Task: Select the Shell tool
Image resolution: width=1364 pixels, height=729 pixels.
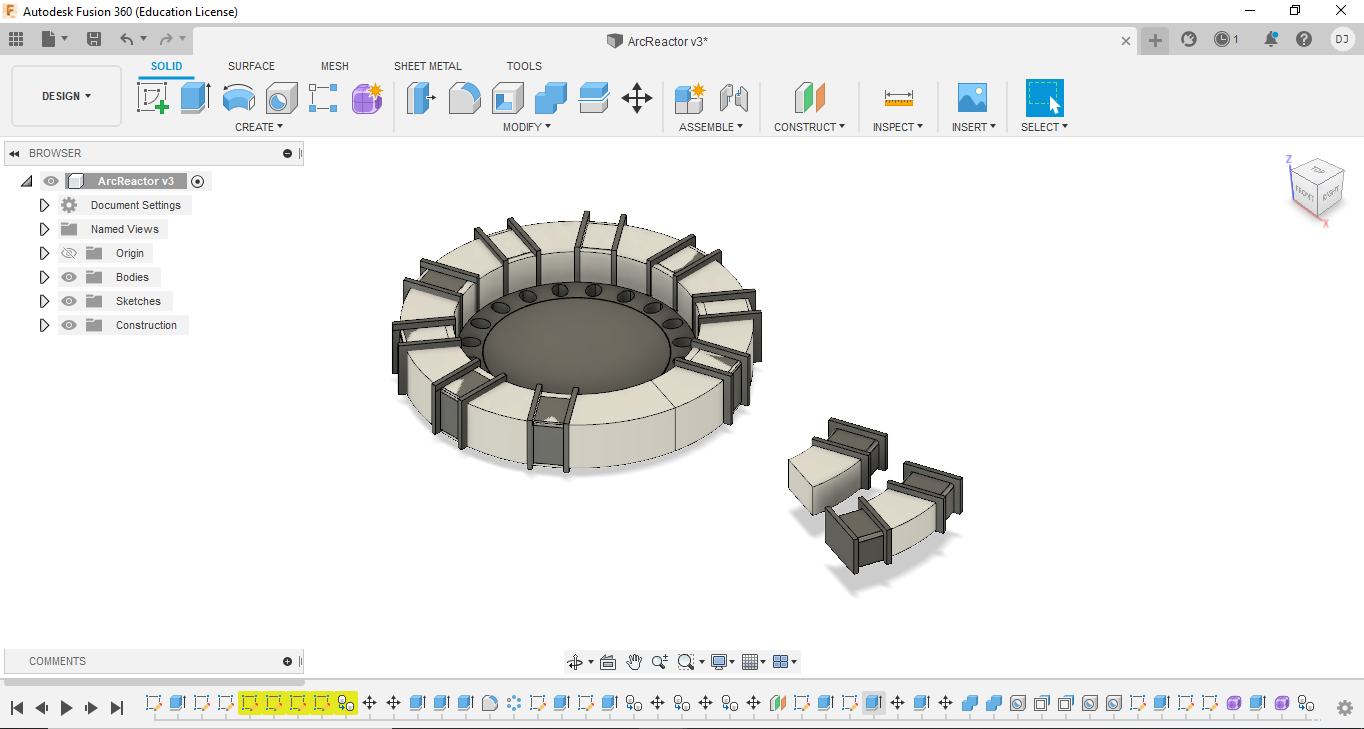Action: tap(507, 98)
